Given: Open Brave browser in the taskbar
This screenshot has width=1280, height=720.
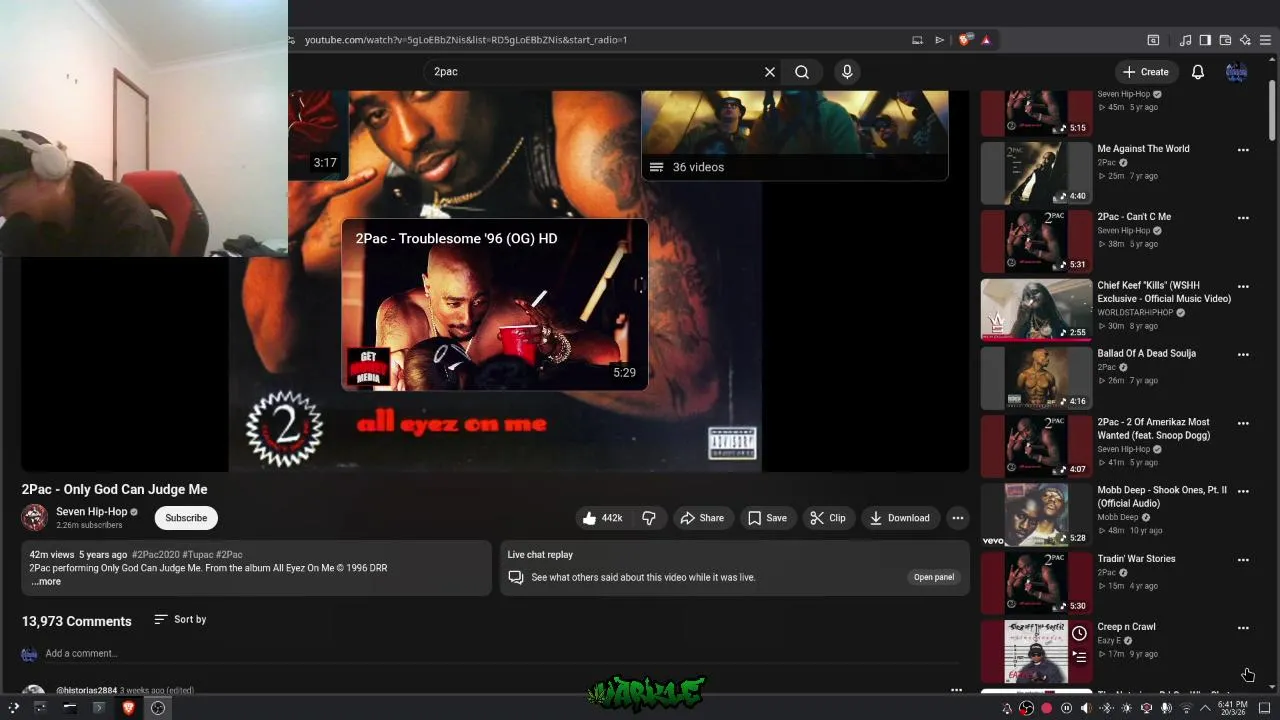Looking at the screenshot, I should tap(128, 708).
